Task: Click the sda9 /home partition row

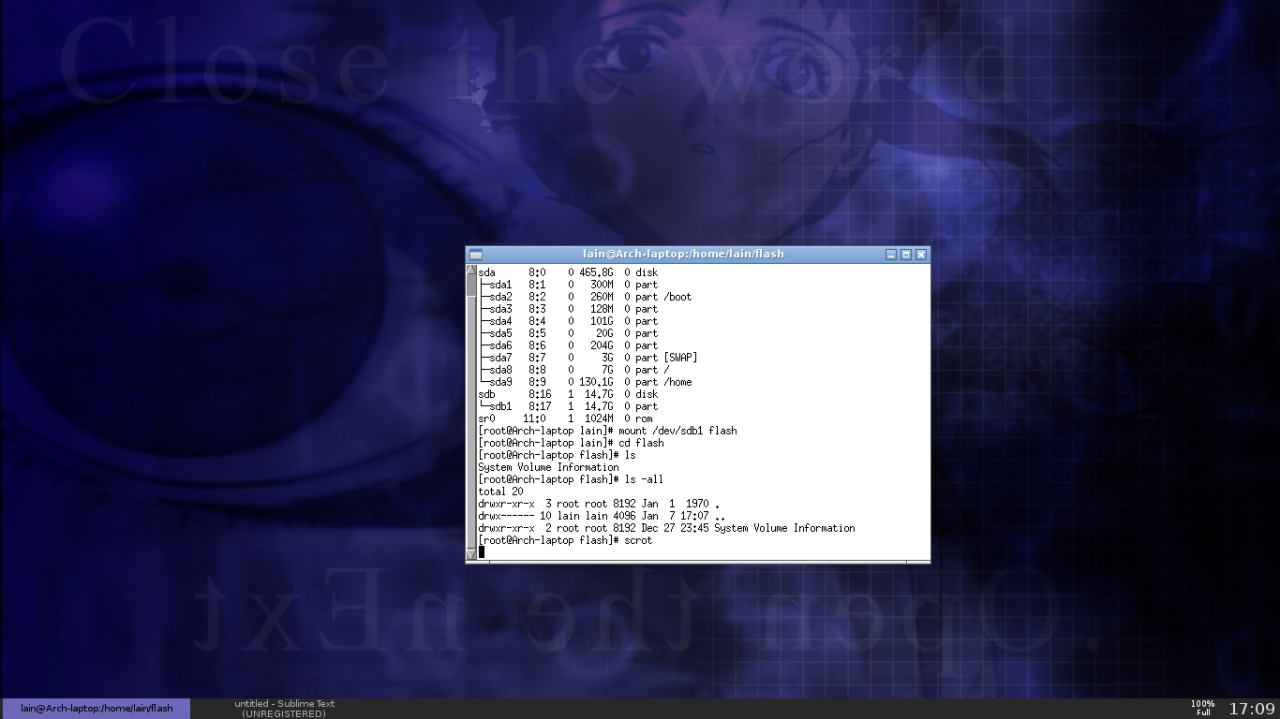Action: click(x=585, y=382)
